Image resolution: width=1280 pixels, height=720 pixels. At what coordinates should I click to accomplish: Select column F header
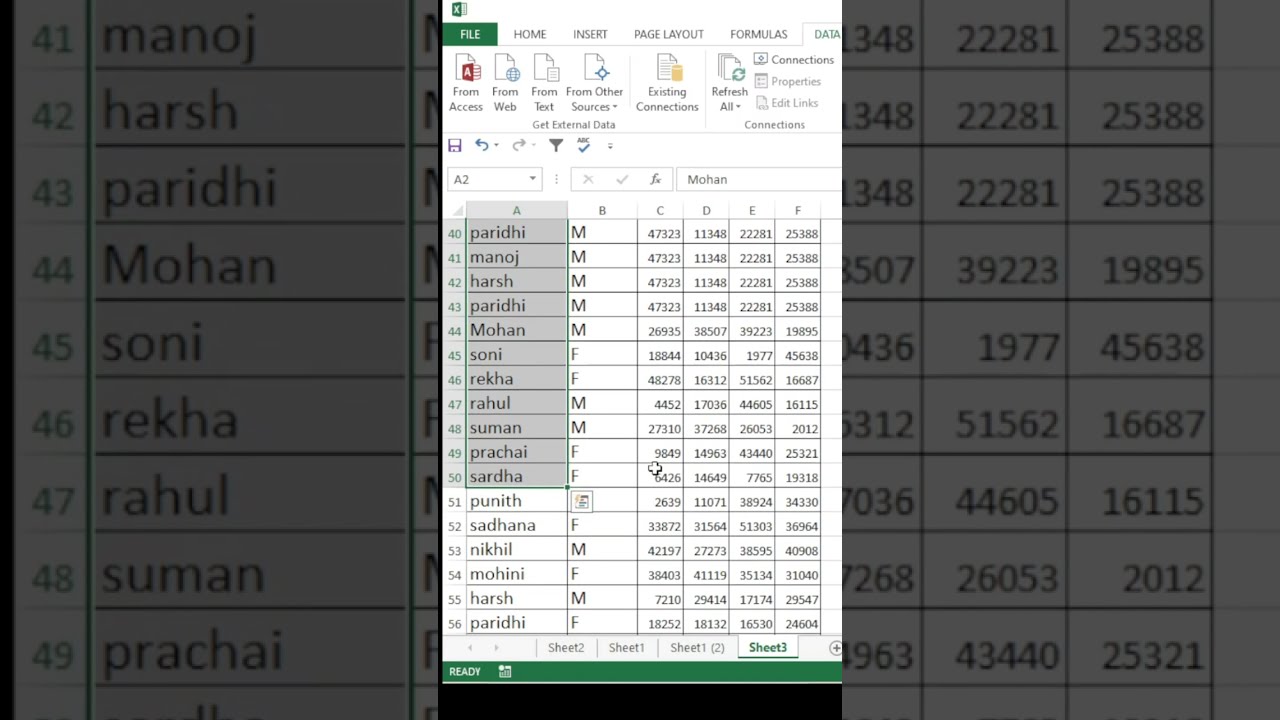[797, 210]
